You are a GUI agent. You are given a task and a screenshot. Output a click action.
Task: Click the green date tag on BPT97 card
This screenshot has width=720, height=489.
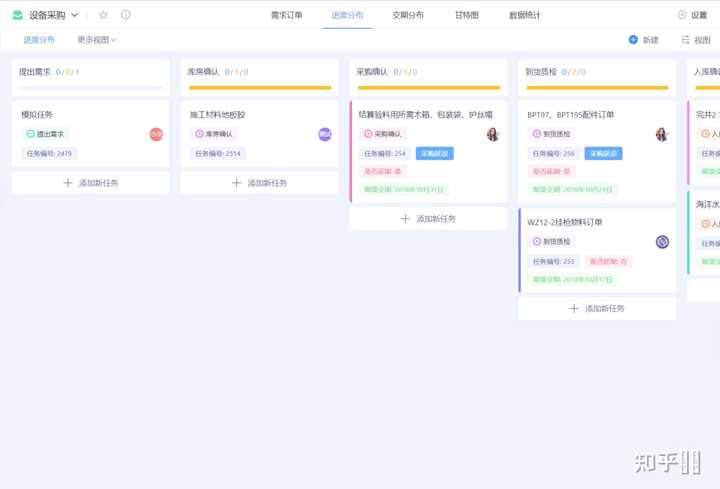[x=573, y=189]
